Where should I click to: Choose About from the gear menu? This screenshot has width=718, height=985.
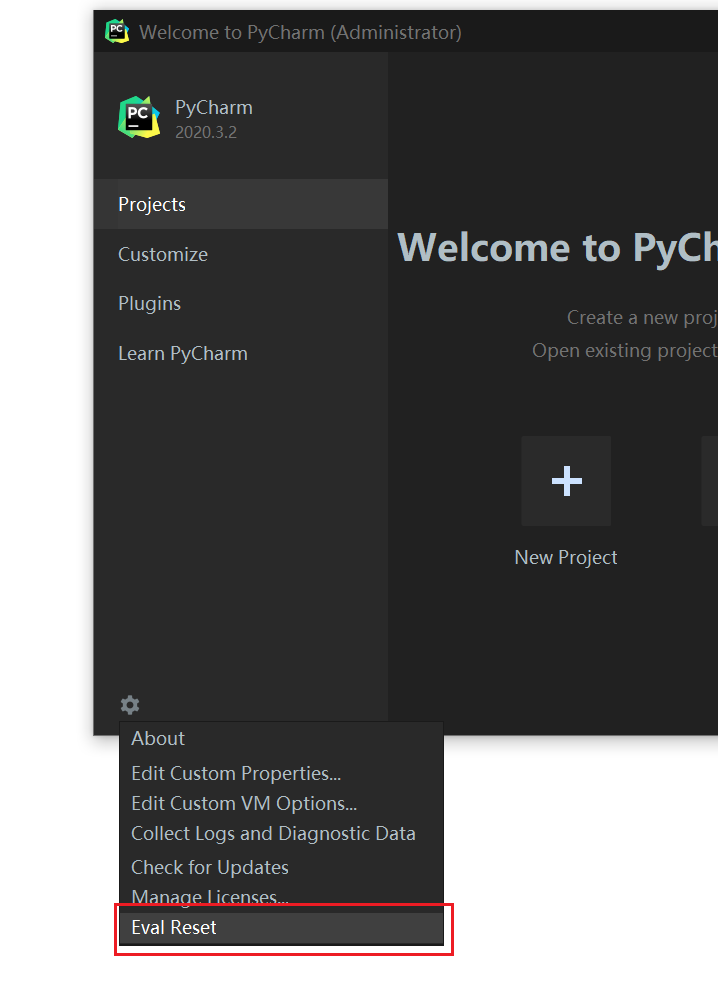(281, 738)
